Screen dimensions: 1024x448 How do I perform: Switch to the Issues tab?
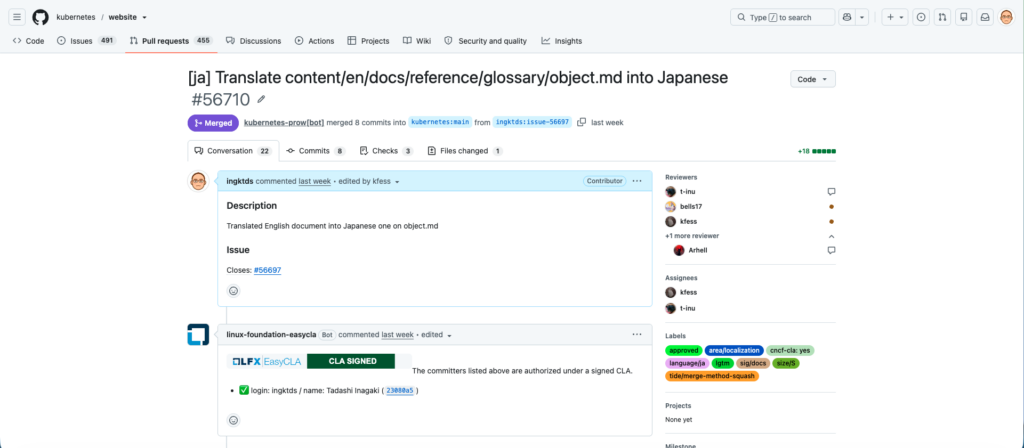86,40
